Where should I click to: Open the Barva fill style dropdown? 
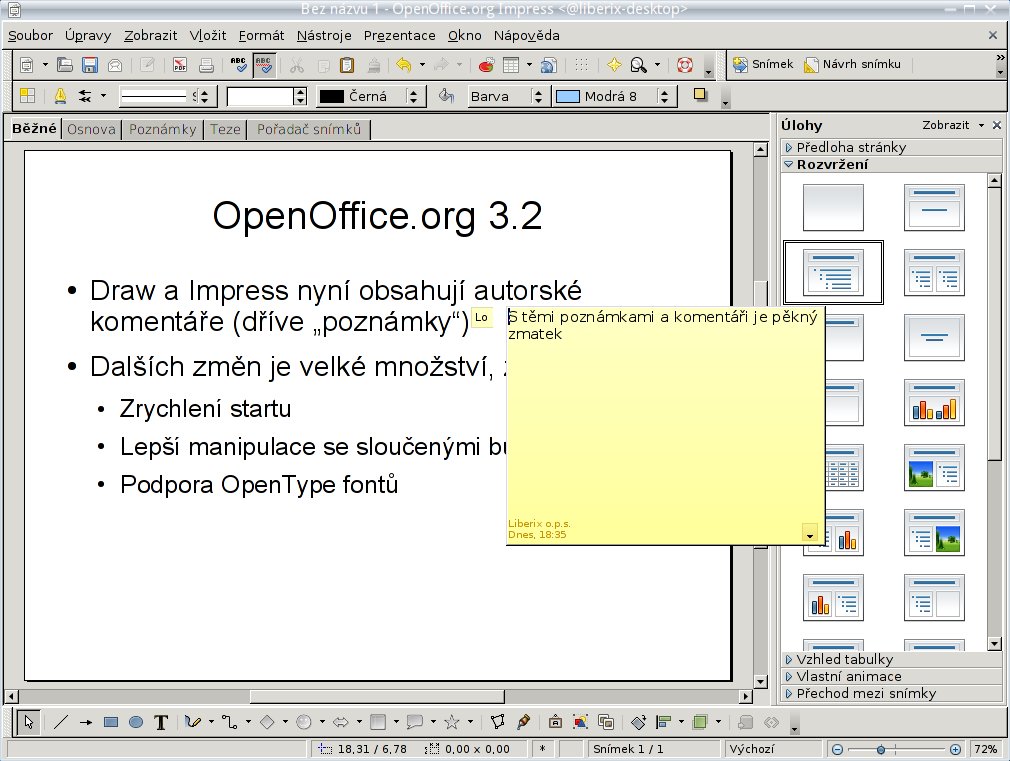click(x=538, y=97)
